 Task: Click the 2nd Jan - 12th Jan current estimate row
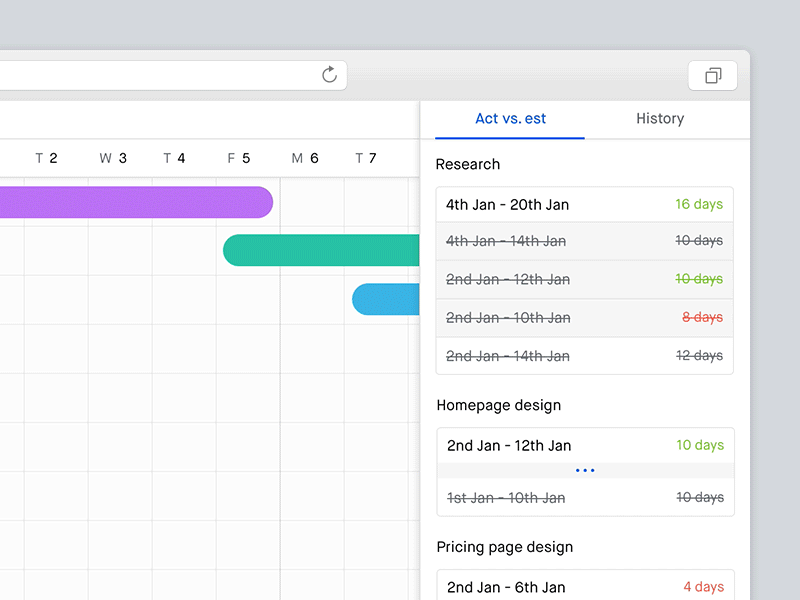coord(585,445)
